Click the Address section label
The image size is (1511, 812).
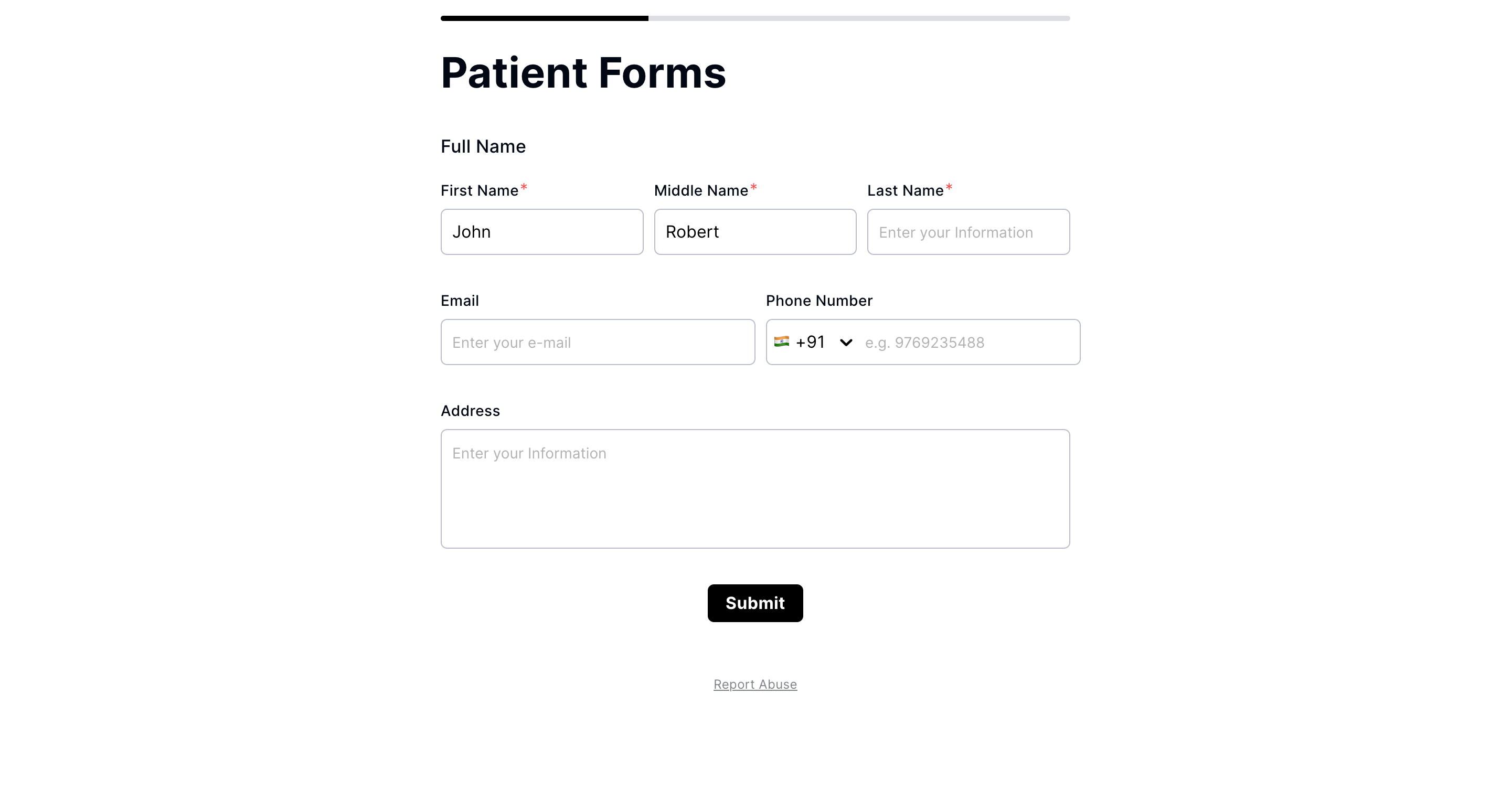[470, 410]
